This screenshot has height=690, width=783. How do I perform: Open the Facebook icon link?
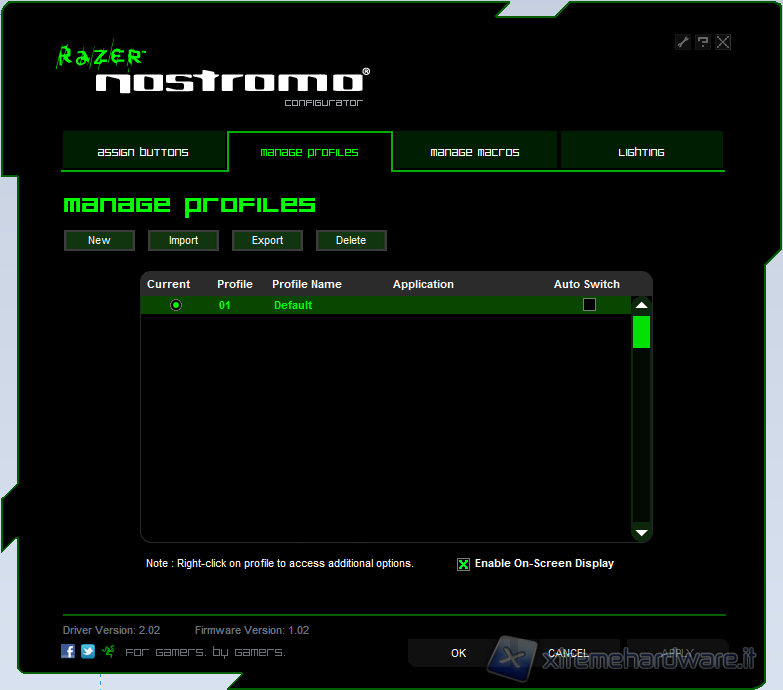68,651
